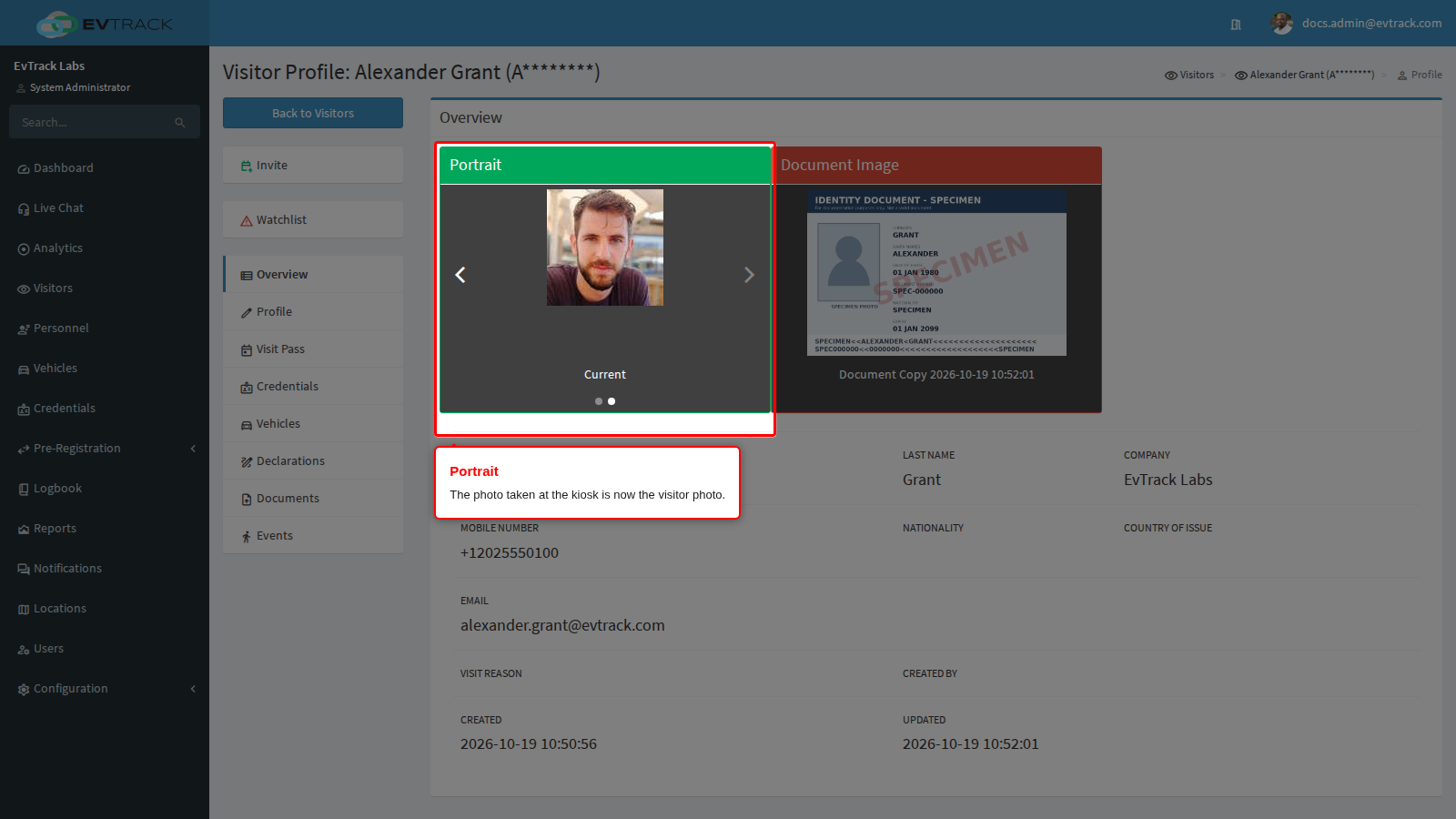Open the Credentials tab in profile menu
Screen dimensions: 1456x819
(313, 387)
